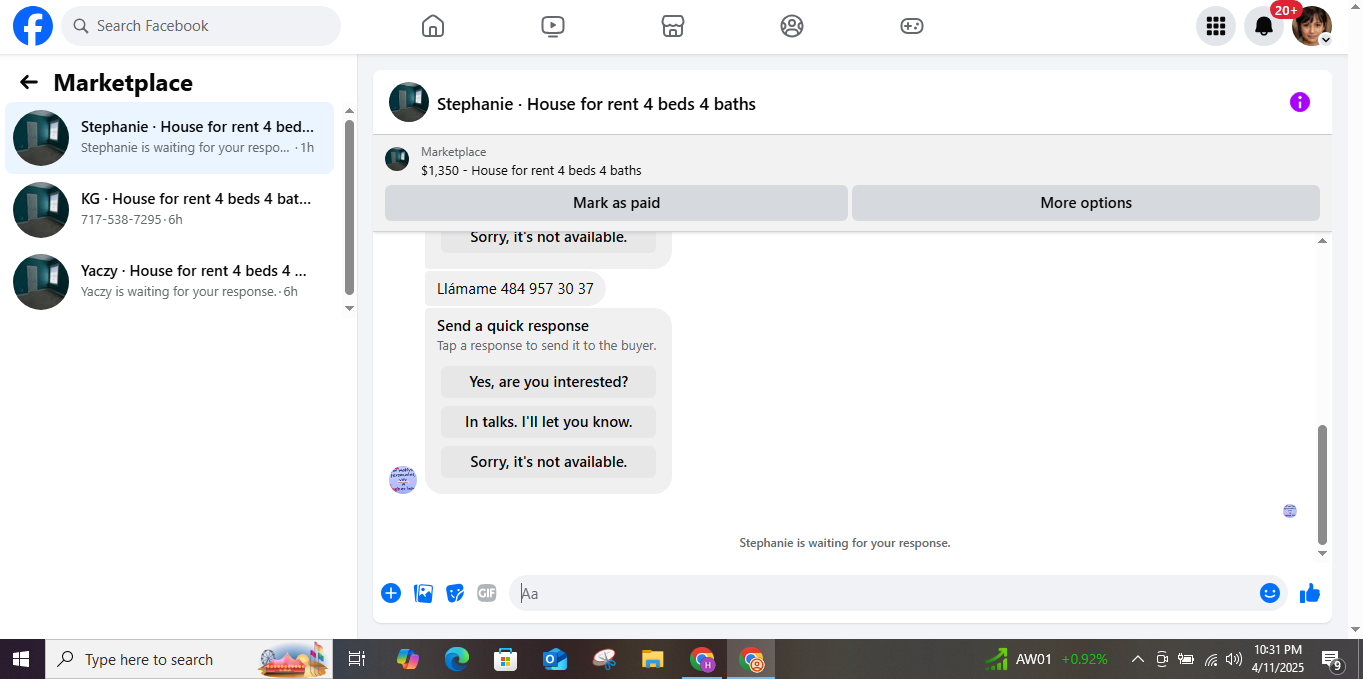Focus the Search Facebook field
Viewport: 1363px width, 679px height.
(x=201, y=26)
